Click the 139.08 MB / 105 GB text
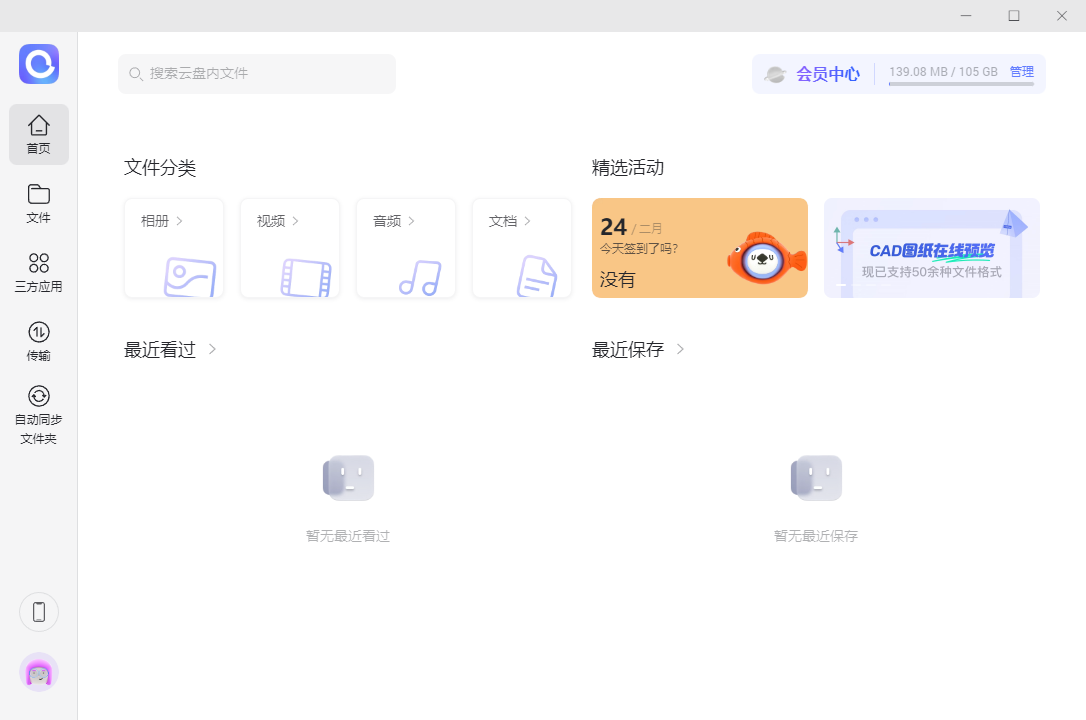 tap(943, 71)
